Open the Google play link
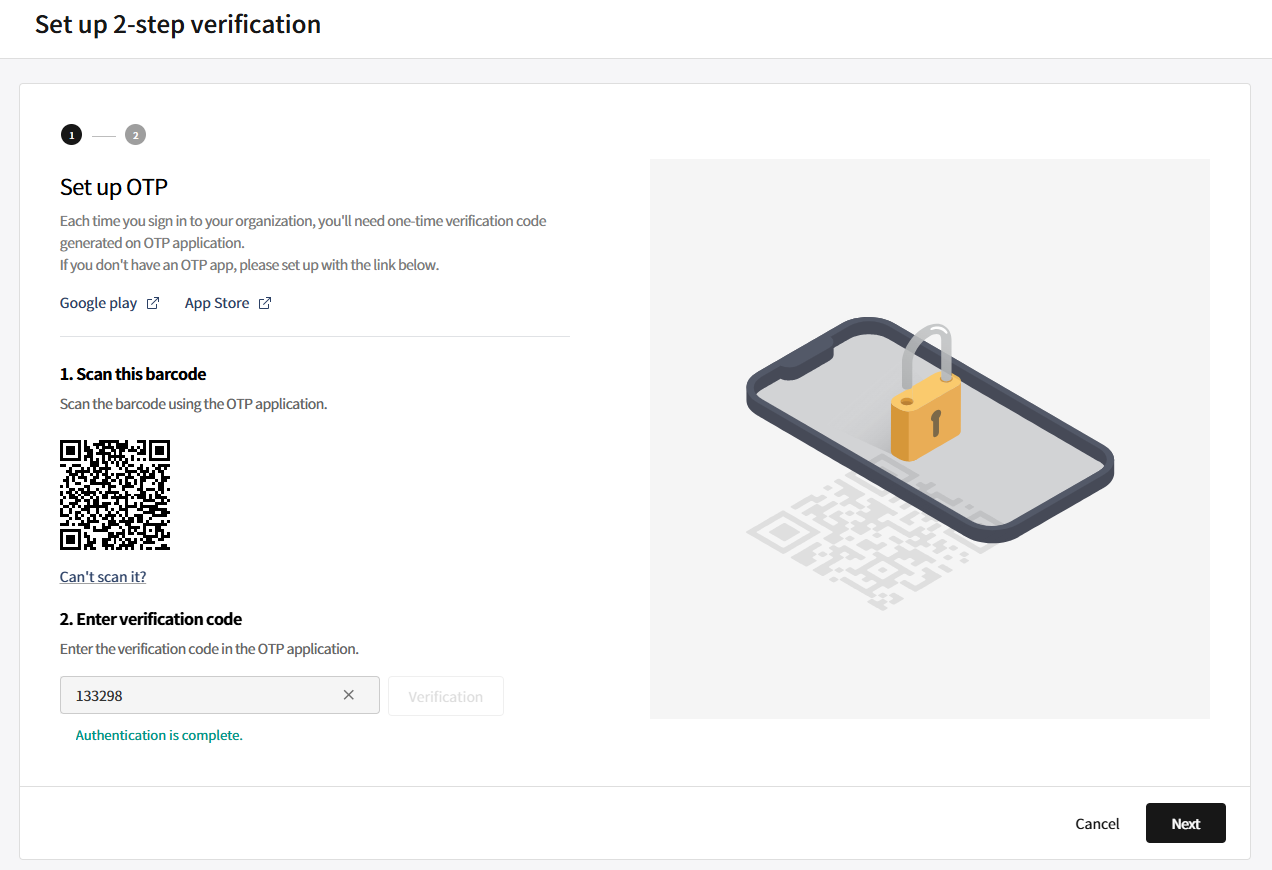The height and width of the screenshot is (870, 1272). coord(98,303)
